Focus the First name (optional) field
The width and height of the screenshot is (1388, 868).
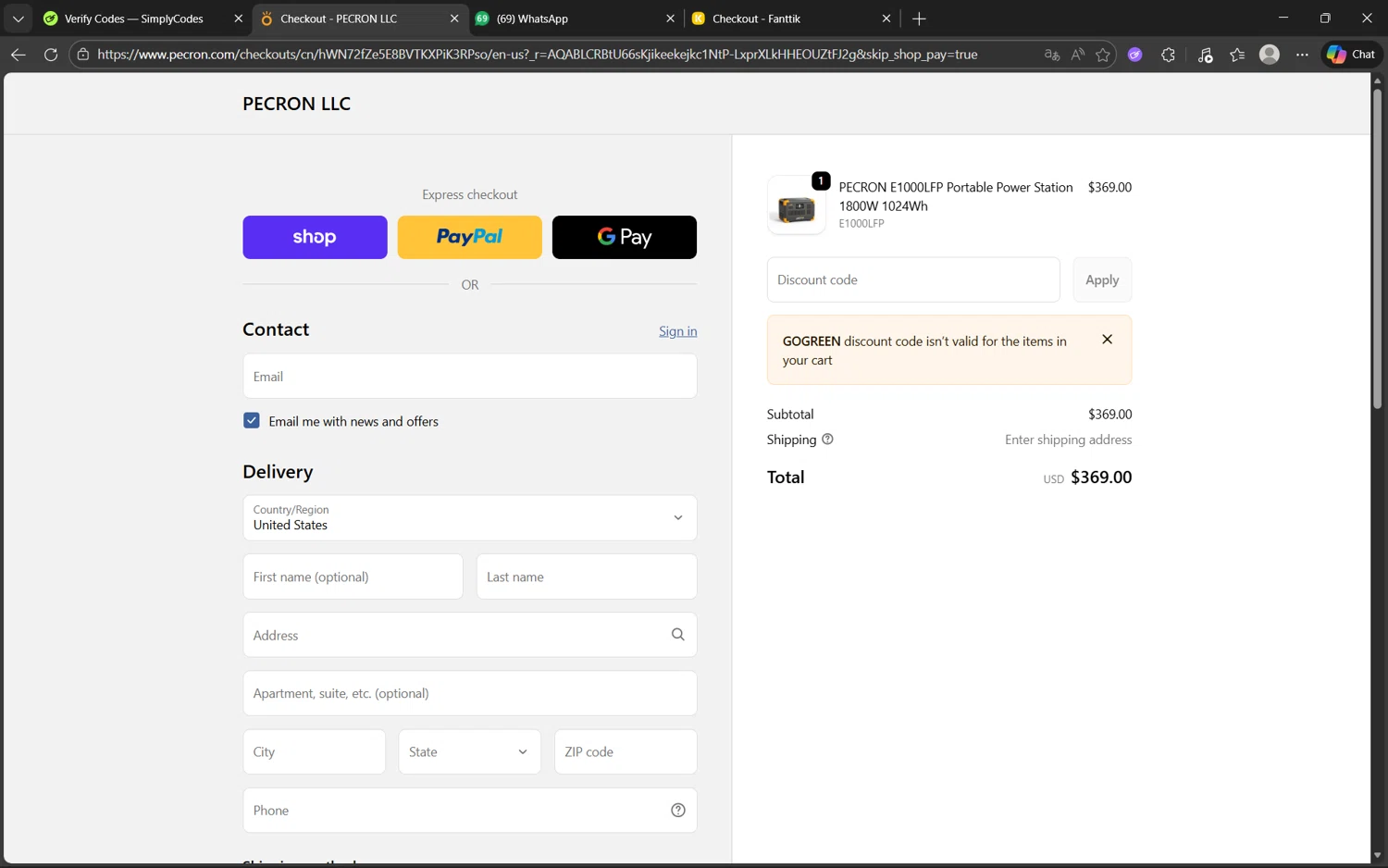tap(353, 577)
